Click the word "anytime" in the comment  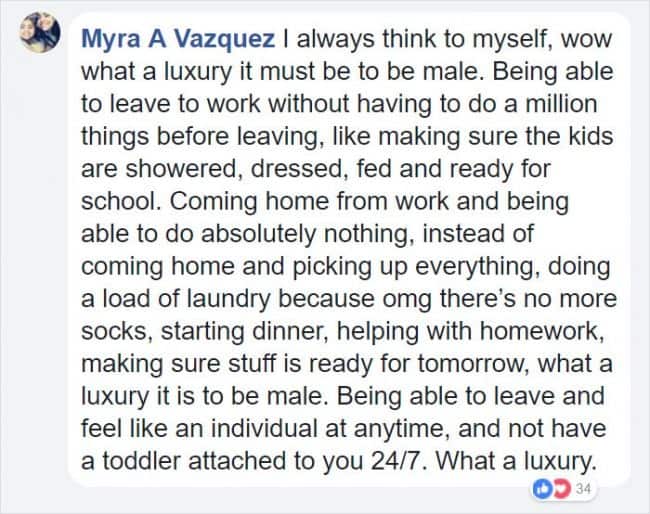(402, 429)
